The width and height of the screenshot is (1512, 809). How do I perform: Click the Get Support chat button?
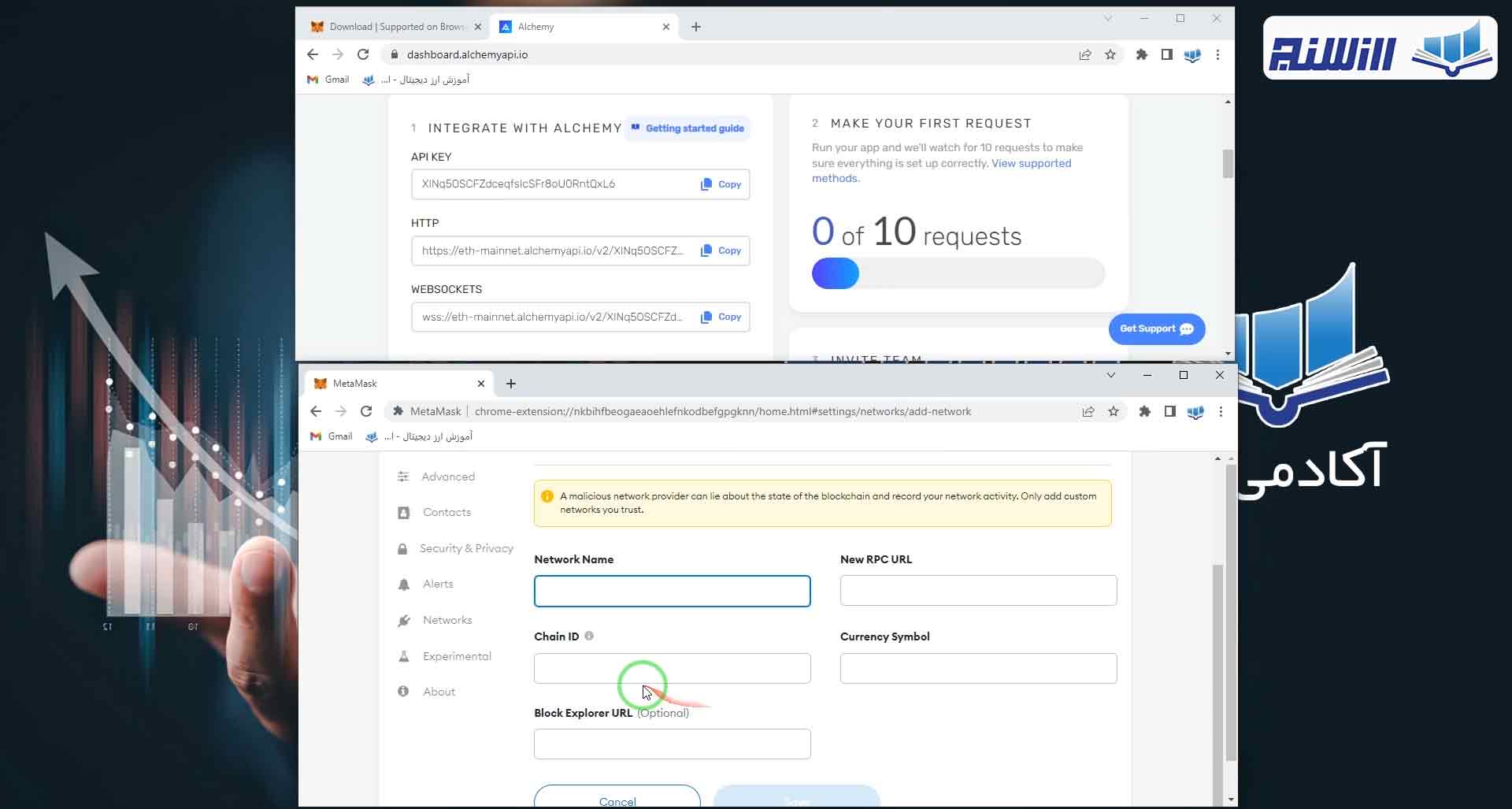point(1156,328)
